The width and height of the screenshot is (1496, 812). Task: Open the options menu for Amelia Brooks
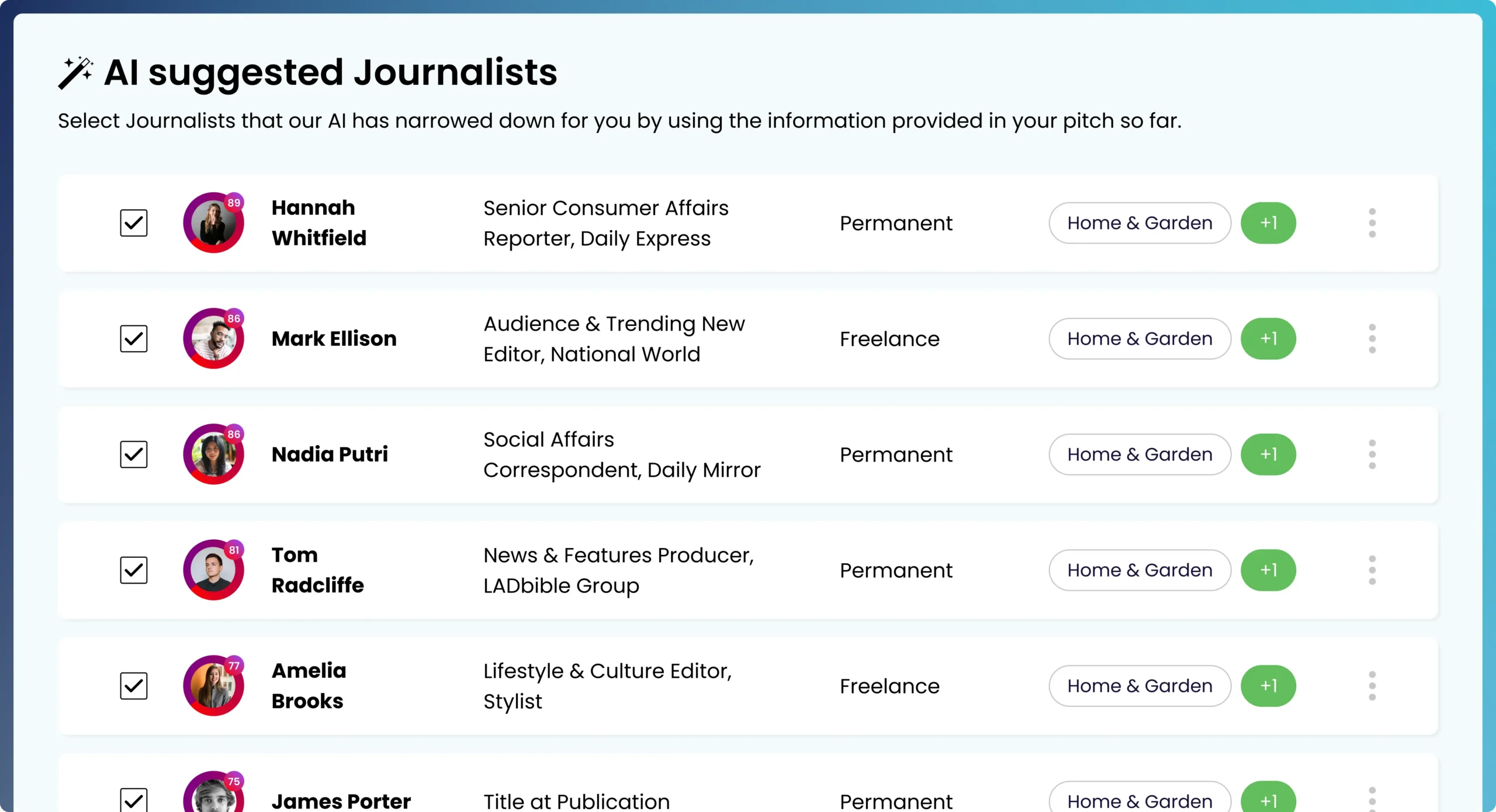point(1372,685)
